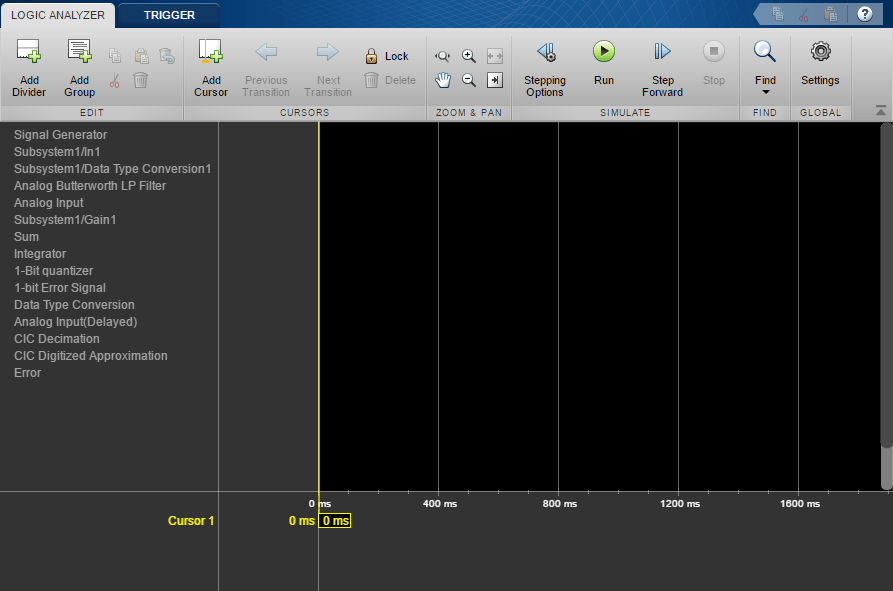Select the Pan hand tool

pyautogui.click(x=443, y=80)
